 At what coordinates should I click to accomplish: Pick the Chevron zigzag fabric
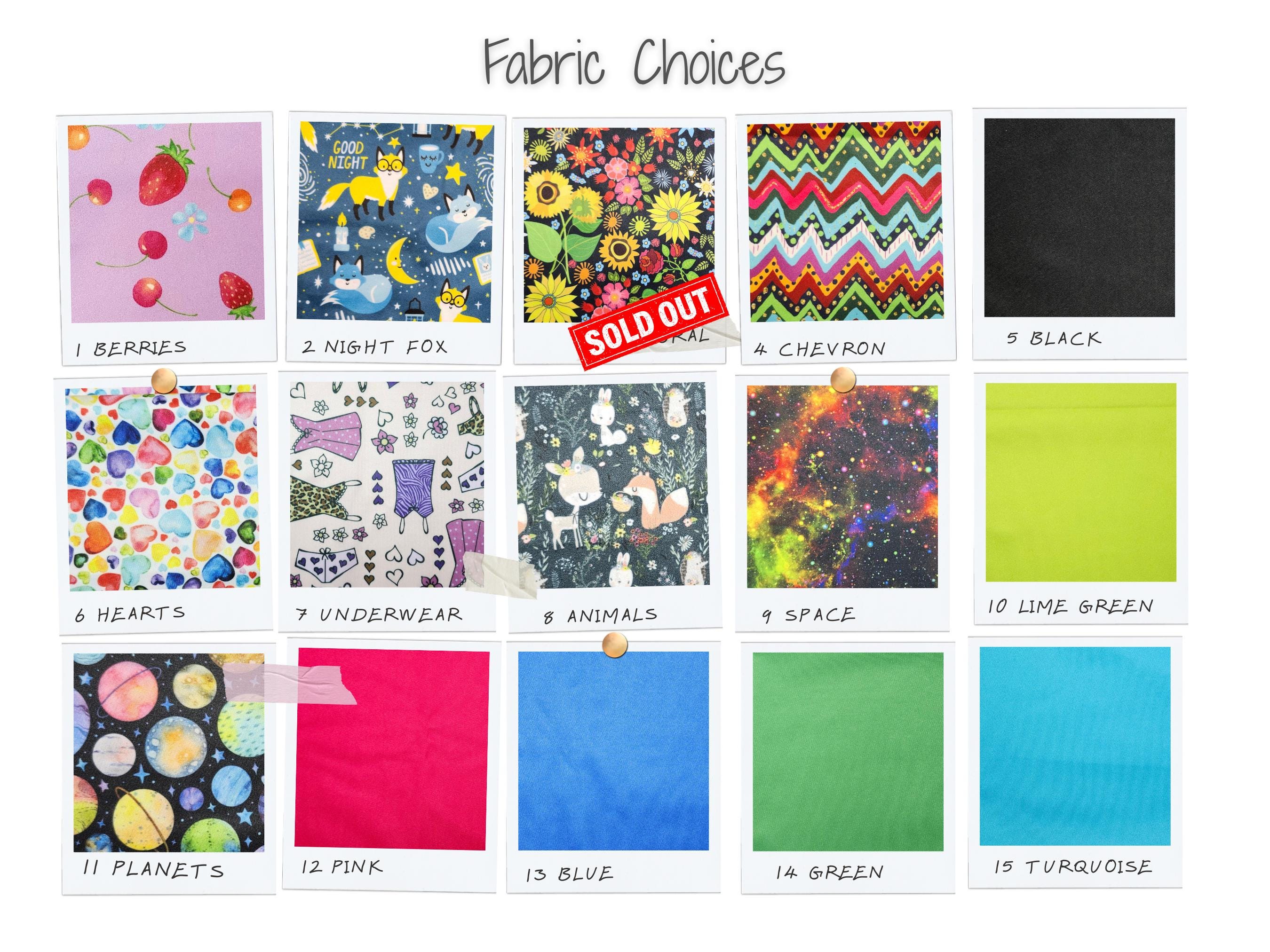coord(845,221)
